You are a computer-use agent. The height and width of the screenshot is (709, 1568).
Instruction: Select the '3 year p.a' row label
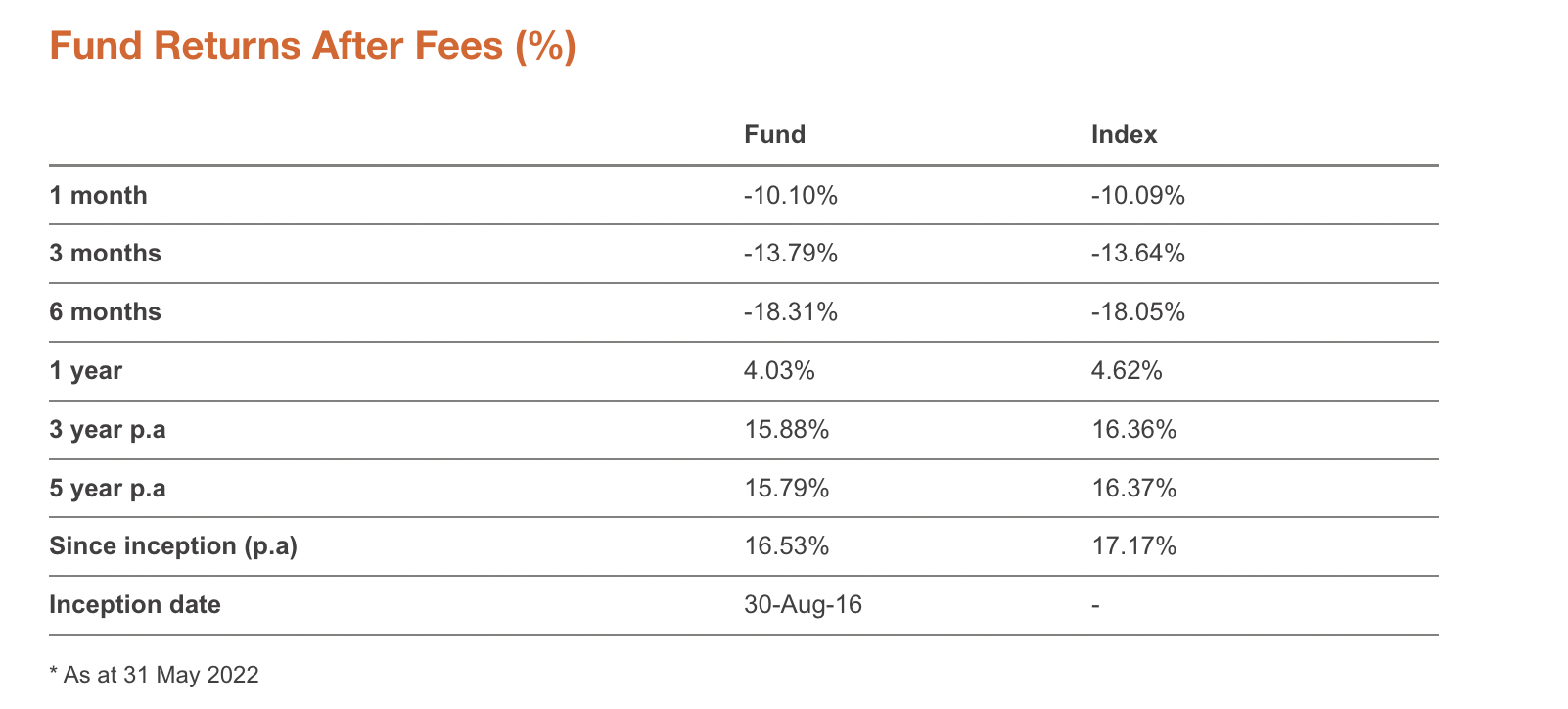point(108,430)
